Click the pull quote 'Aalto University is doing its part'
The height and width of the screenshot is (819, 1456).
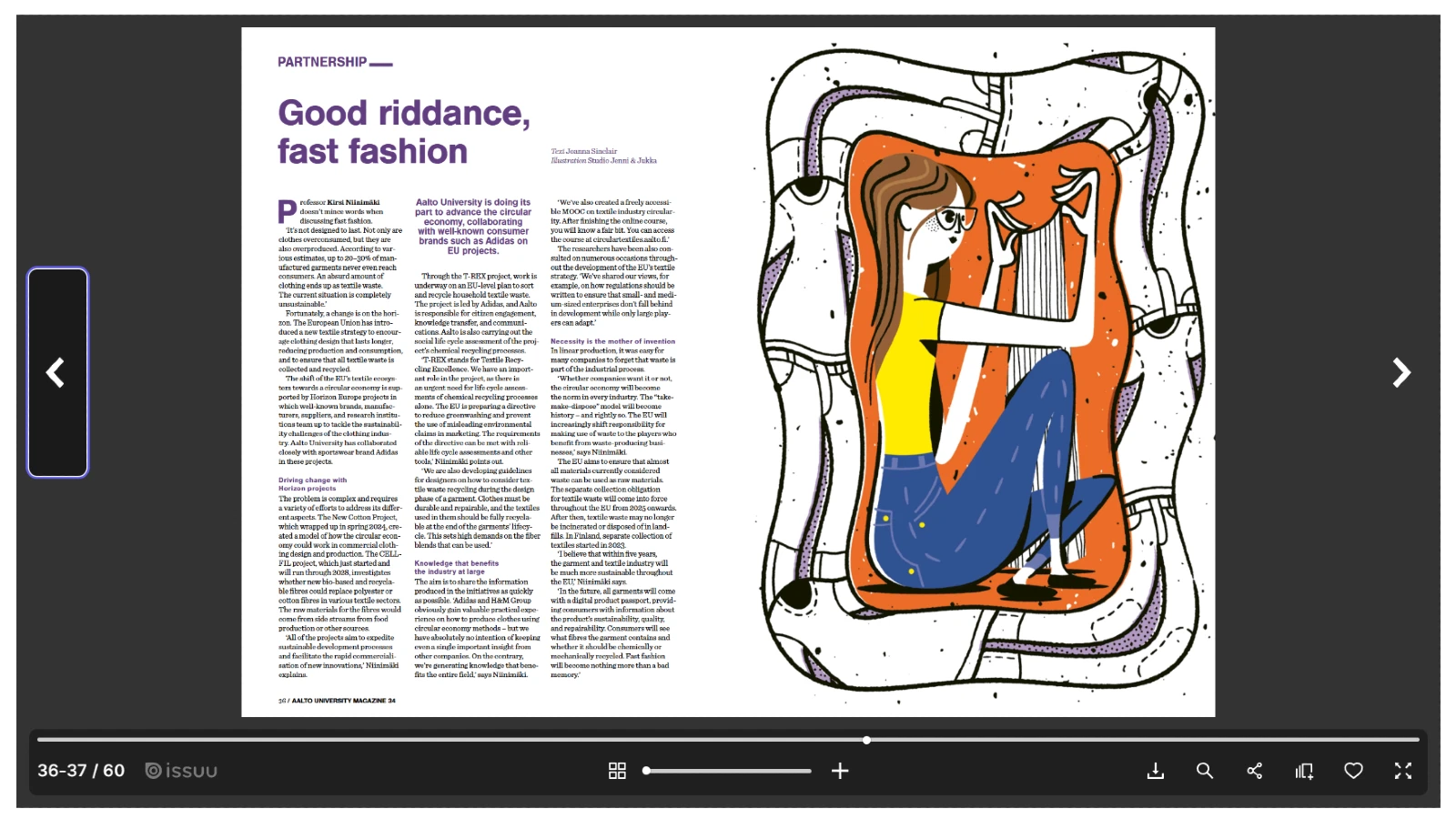[x=473, y=227]
